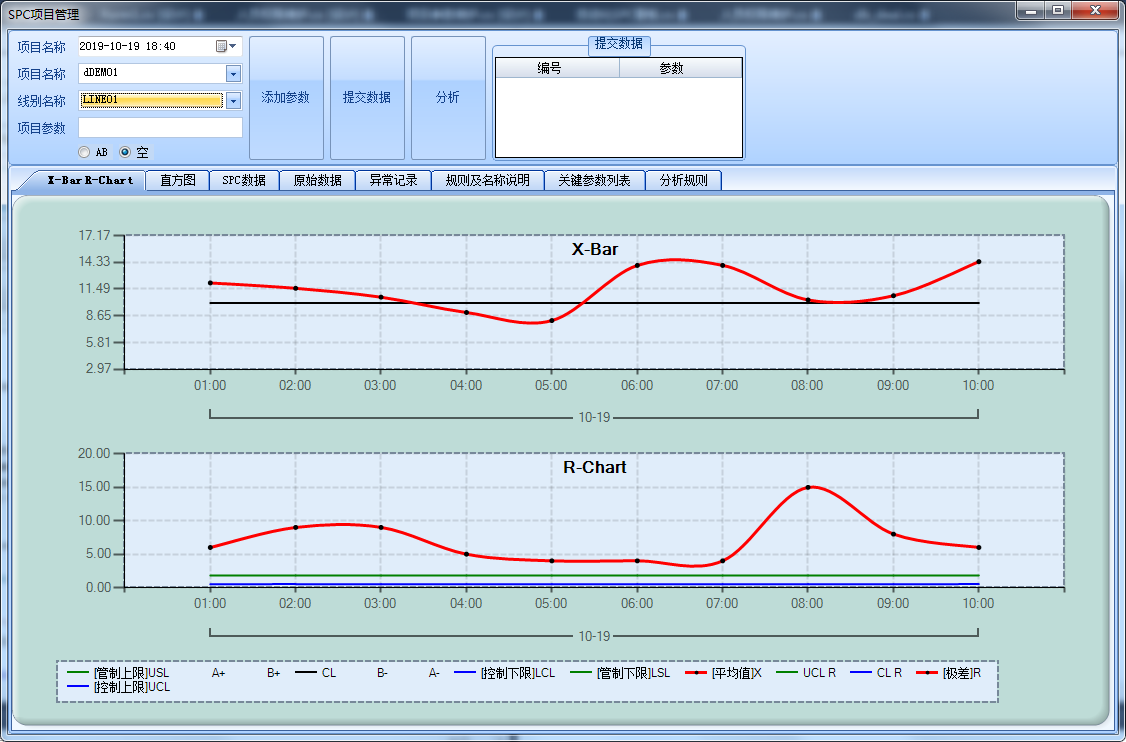Open the 异常记录 tab
This screenshot has height=742, width=1126.
pos(393,181)
